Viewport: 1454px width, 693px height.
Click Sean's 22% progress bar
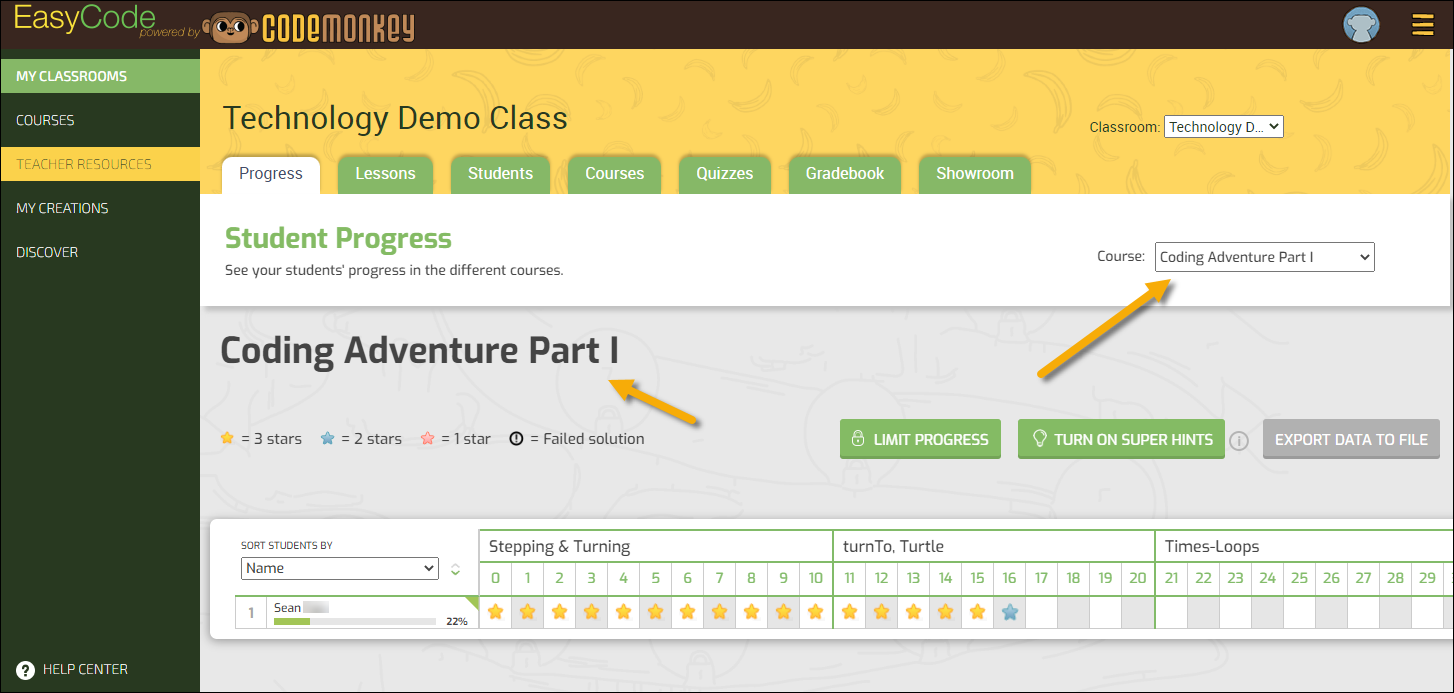[x=355, y=619]
